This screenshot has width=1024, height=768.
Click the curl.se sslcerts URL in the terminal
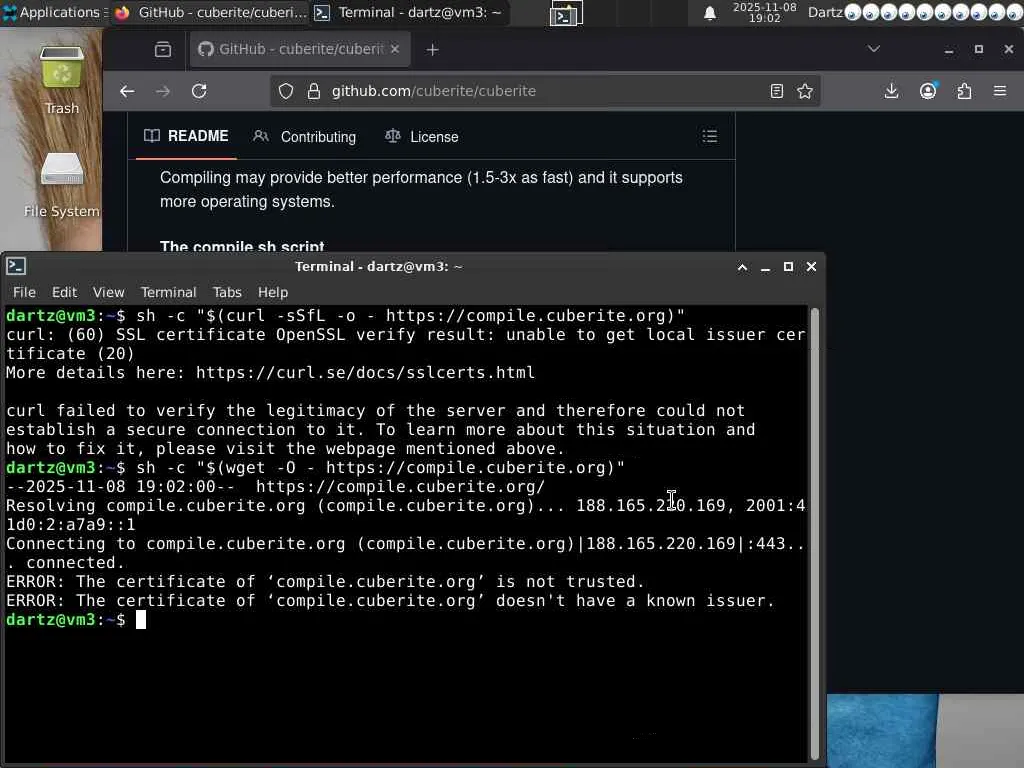365,373
